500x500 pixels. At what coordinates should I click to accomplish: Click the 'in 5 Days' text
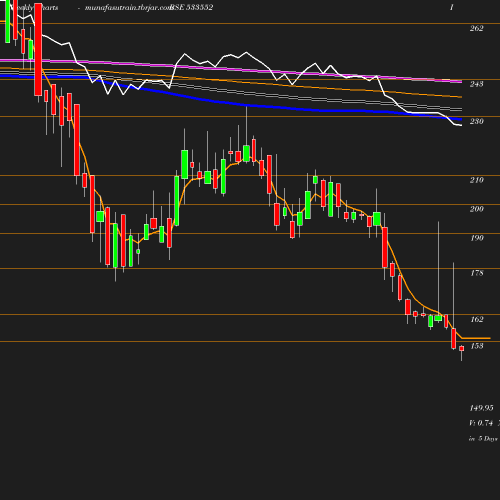(x=483, y=439)
